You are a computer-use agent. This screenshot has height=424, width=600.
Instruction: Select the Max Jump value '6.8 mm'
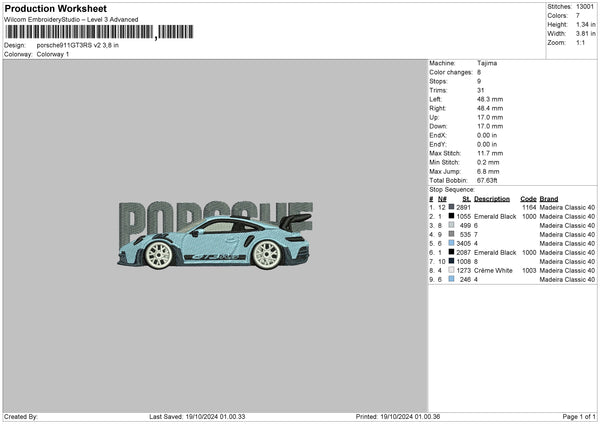coord(488,171)
